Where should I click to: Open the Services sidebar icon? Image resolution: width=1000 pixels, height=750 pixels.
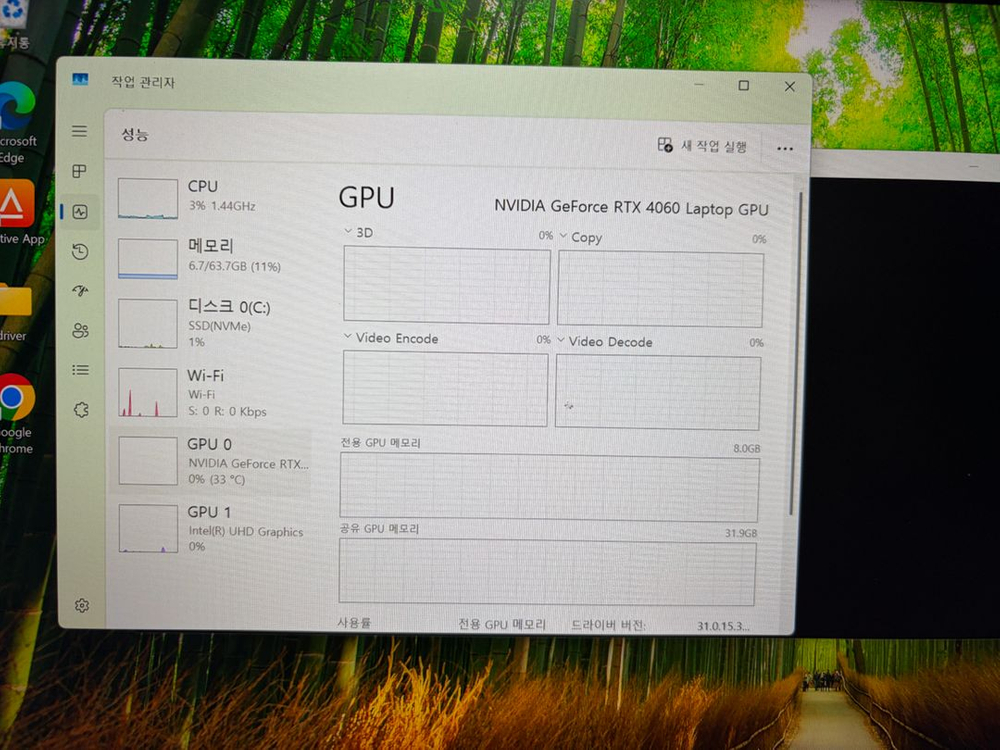[x=81, y=409]
